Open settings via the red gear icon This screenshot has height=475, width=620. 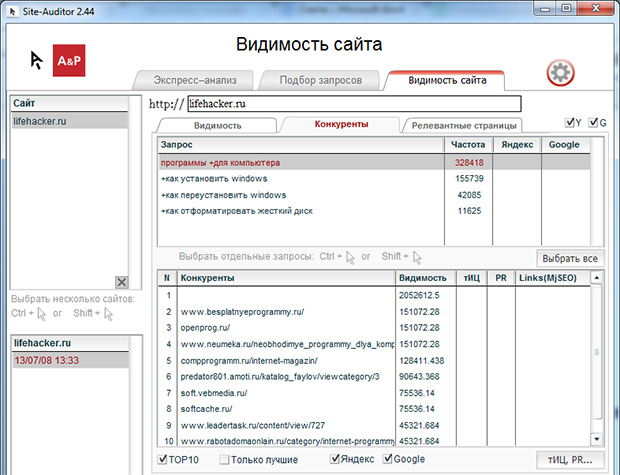point(560,73)
